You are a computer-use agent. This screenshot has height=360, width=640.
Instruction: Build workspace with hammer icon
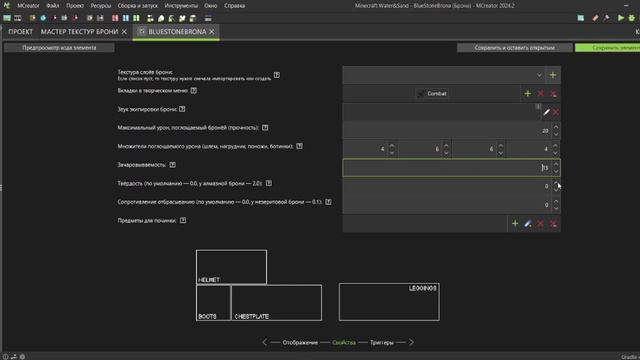point(606,18)
